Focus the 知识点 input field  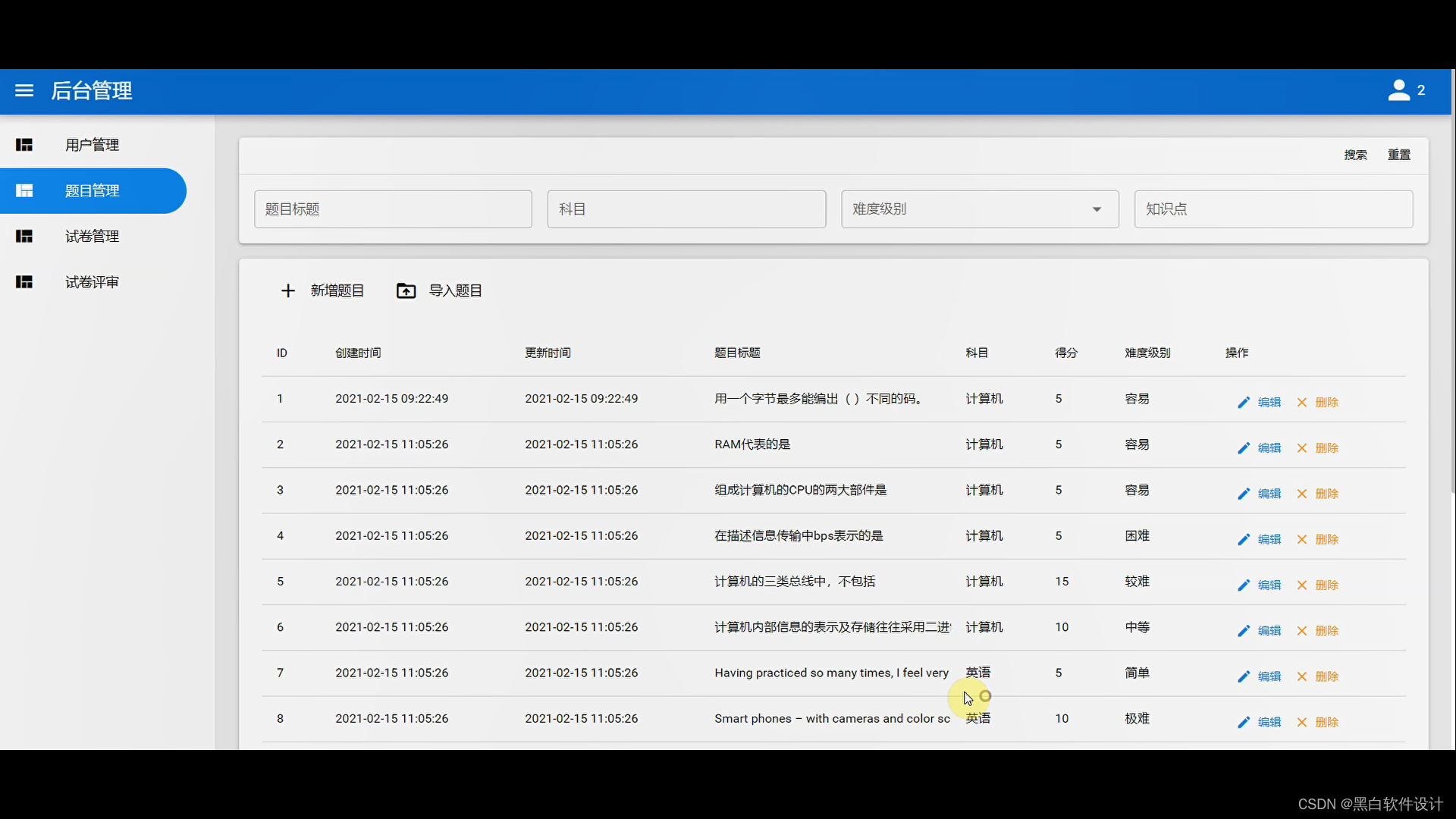click(x=1272, y=209)
